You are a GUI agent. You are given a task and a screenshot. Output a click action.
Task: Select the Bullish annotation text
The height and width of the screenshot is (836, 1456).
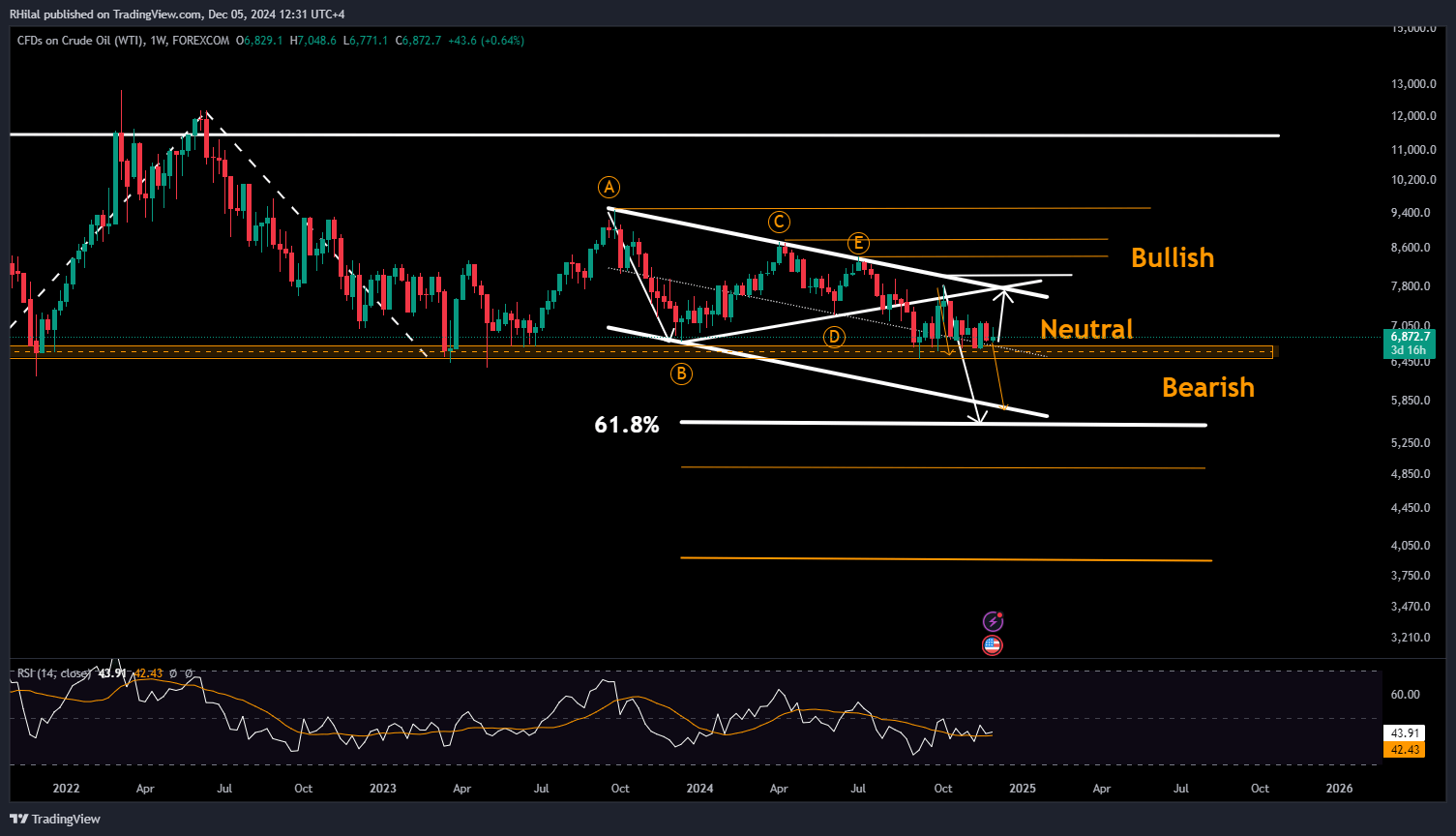[1173, 258]
